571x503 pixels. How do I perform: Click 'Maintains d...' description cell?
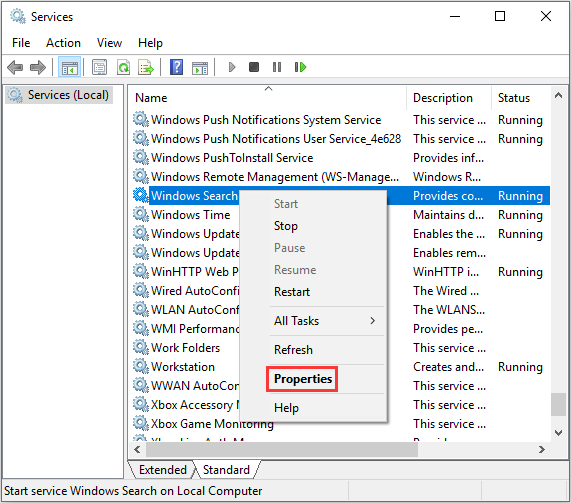tap(448, 215)
